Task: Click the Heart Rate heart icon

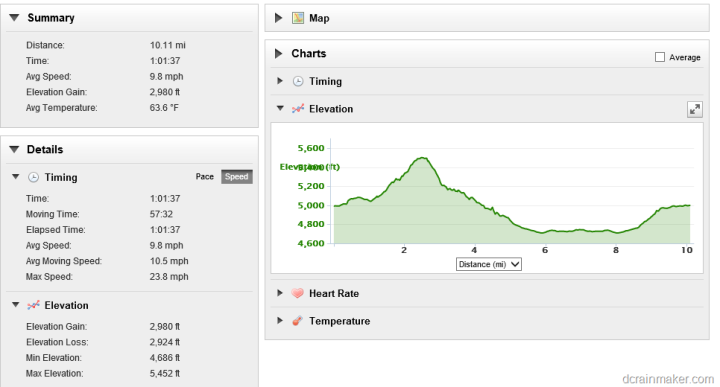Action: click(x=298, y=293)
